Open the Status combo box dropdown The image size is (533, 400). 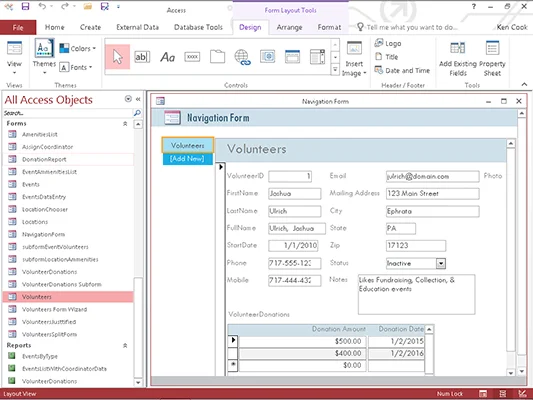tap(441, 263)
